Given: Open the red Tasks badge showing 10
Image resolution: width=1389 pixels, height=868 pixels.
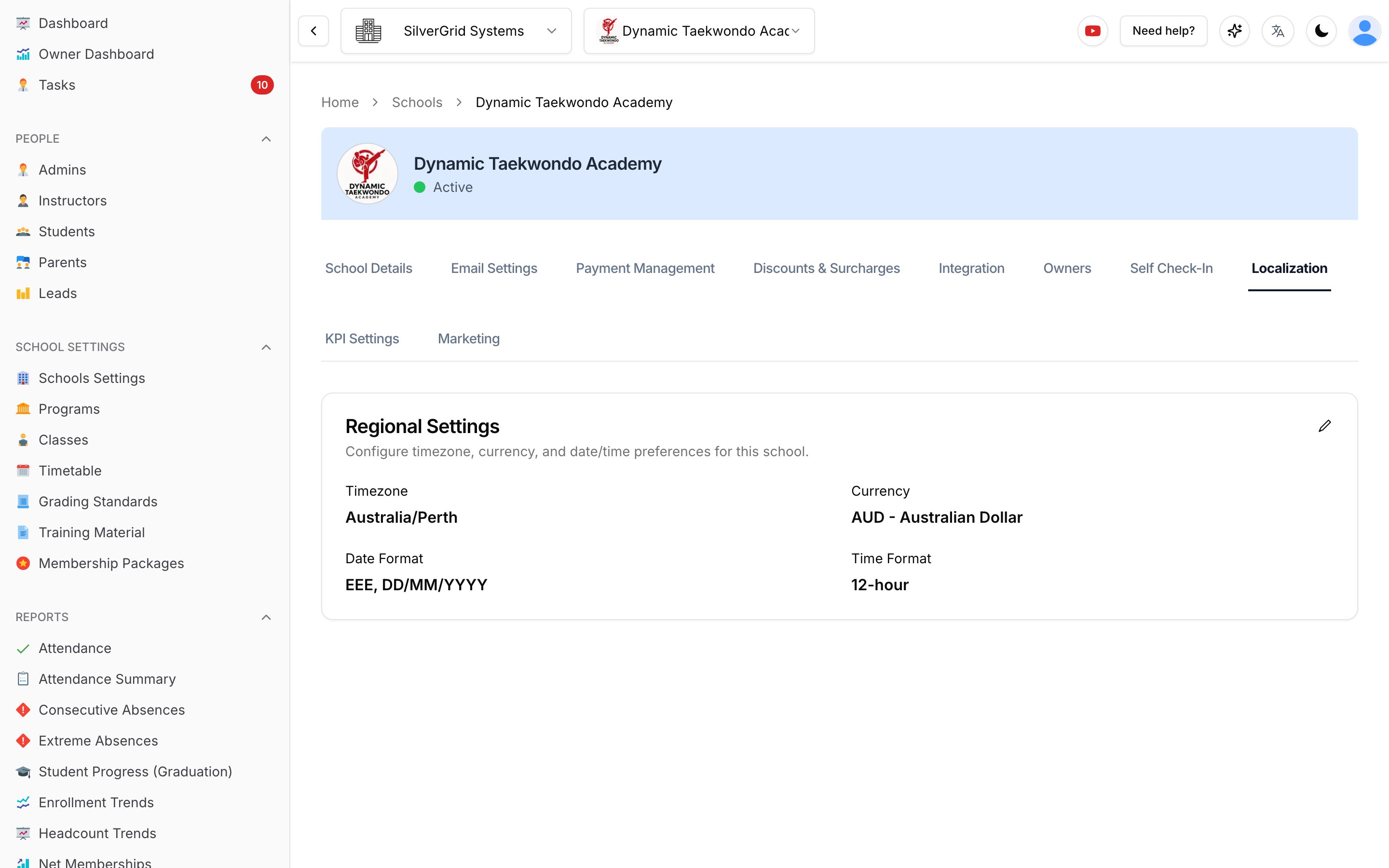Looking at the screenshot, I should [x=262, y=85].
